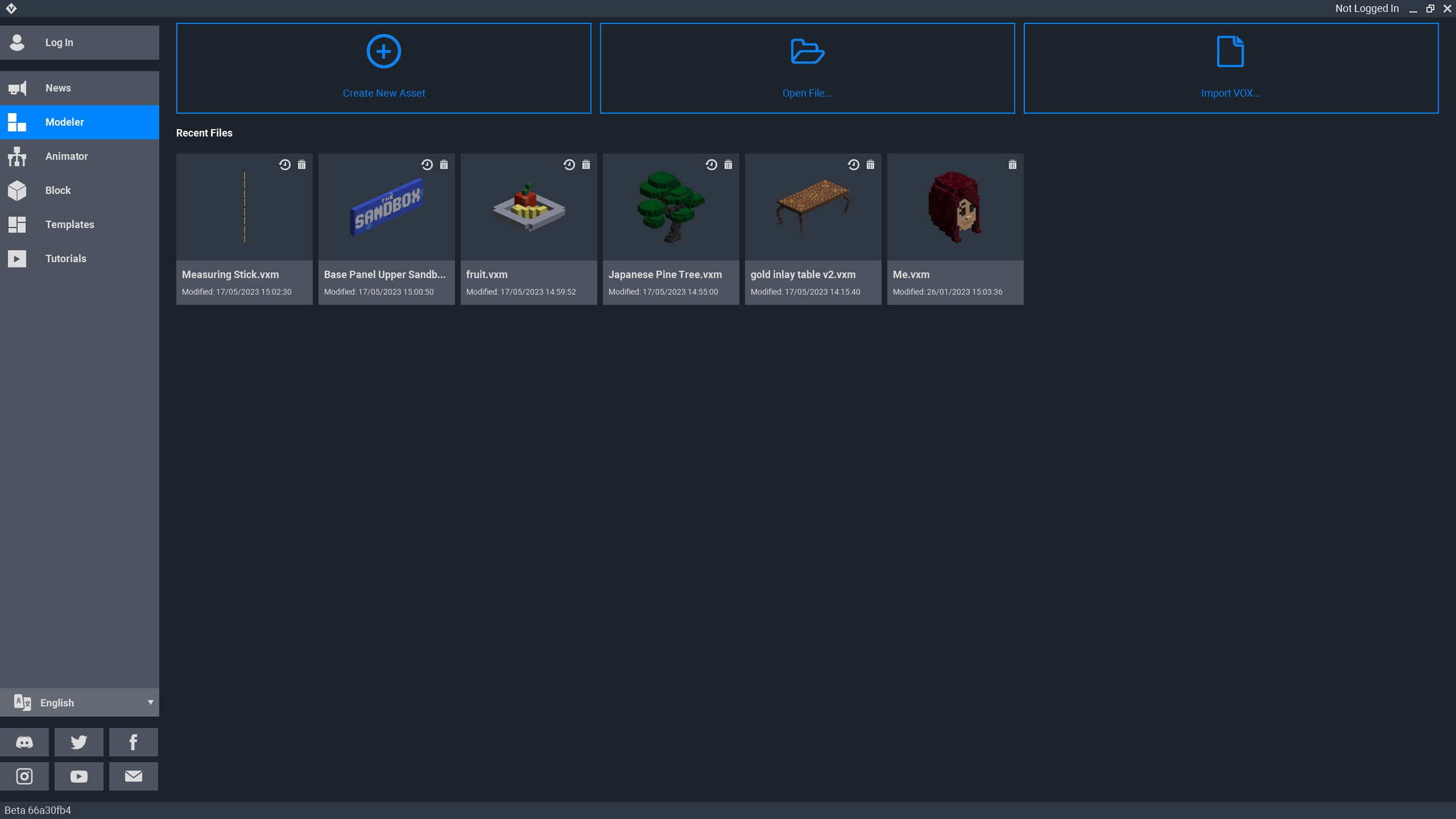Click the Discord icon button
The width and height of the screenshot is (1456, 819).
coord(24,742)
